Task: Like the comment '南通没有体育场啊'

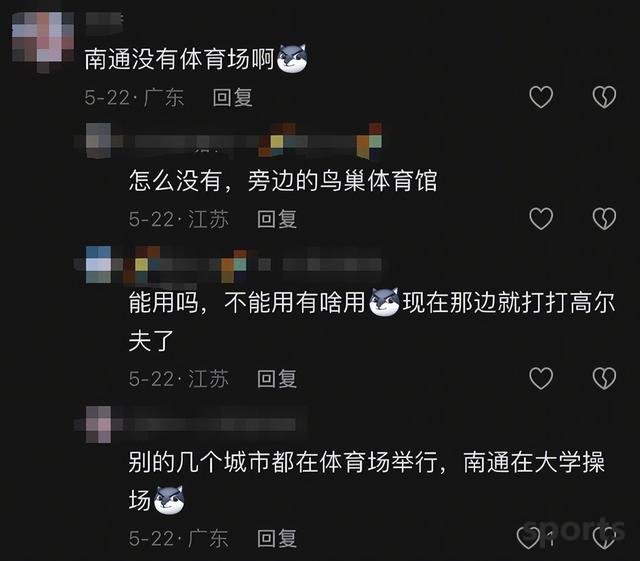Action: (541, 97)
